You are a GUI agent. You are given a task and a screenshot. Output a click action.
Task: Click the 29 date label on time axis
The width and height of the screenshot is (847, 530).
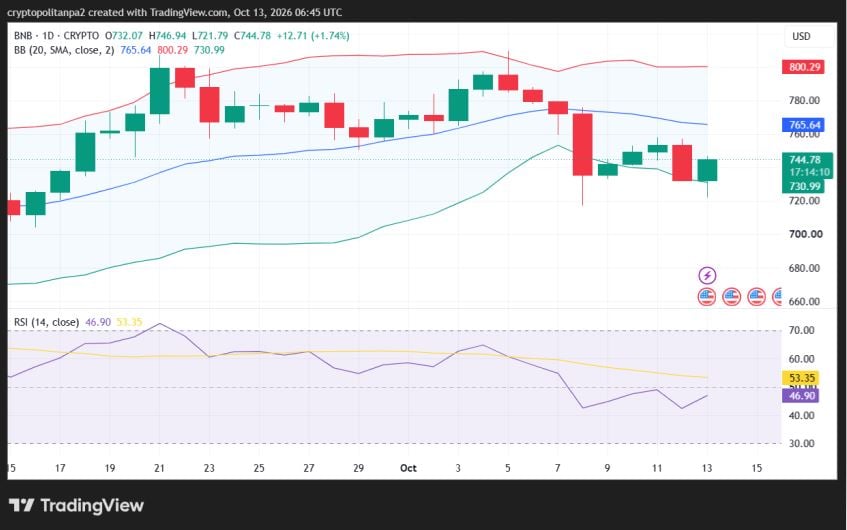click(x=359, y=468)
